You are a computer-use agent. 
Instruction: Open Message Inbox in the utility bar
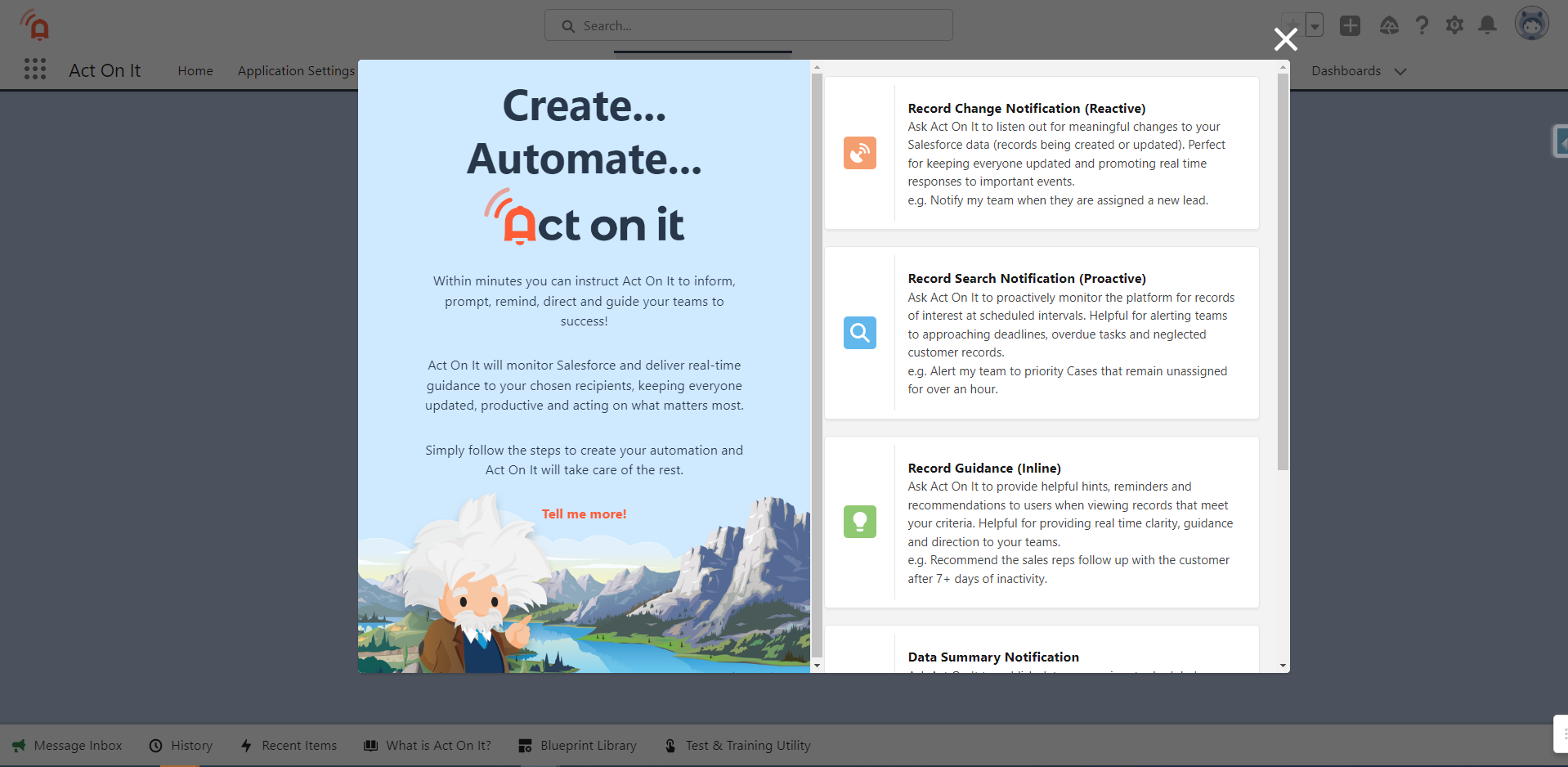(x=67, y=746)
